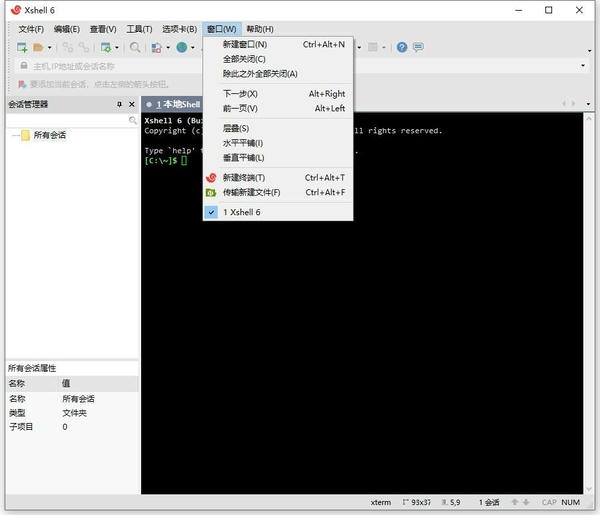Choose 除此之外全部关闭(A) menu entry

click(278, 74)
